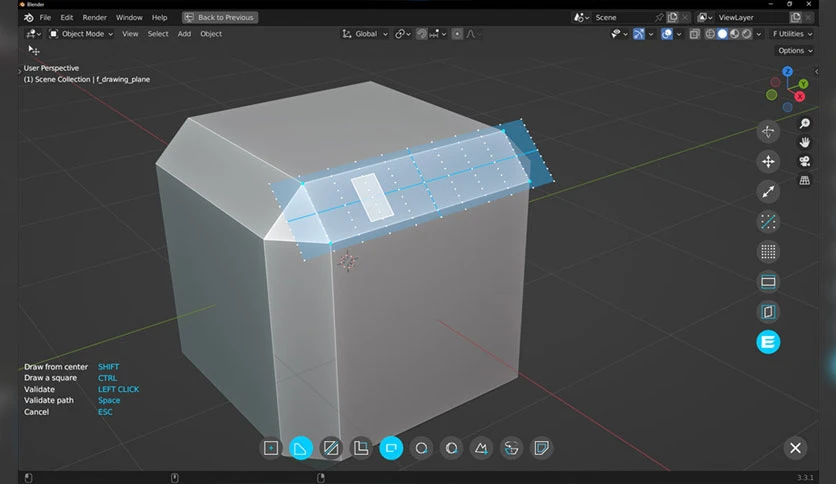Open the View menu in viewport header

pyautogui.click(x=130, y=34)
